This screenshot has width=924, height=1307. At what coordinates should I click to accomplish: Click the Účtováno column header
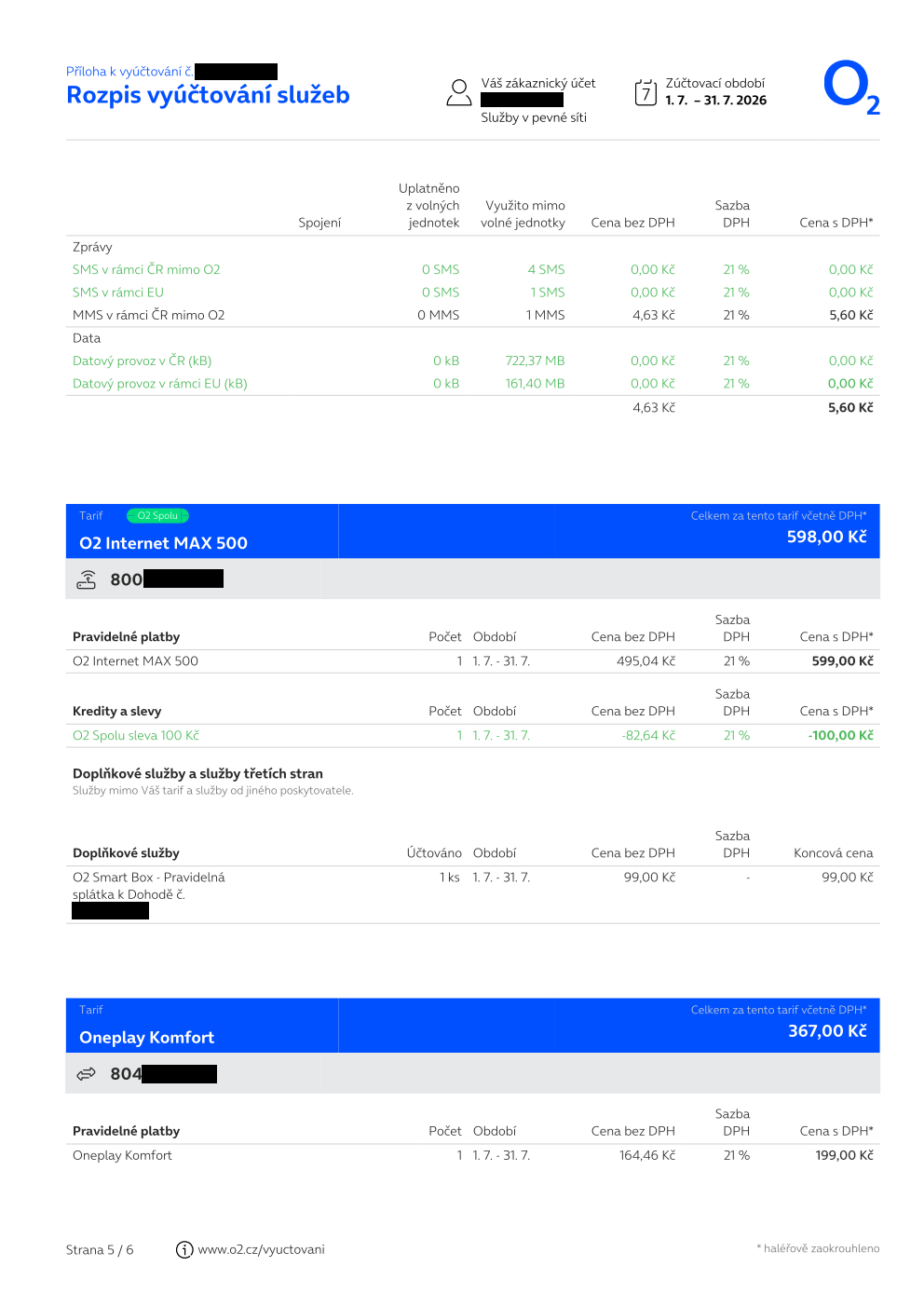pos(433,852)
